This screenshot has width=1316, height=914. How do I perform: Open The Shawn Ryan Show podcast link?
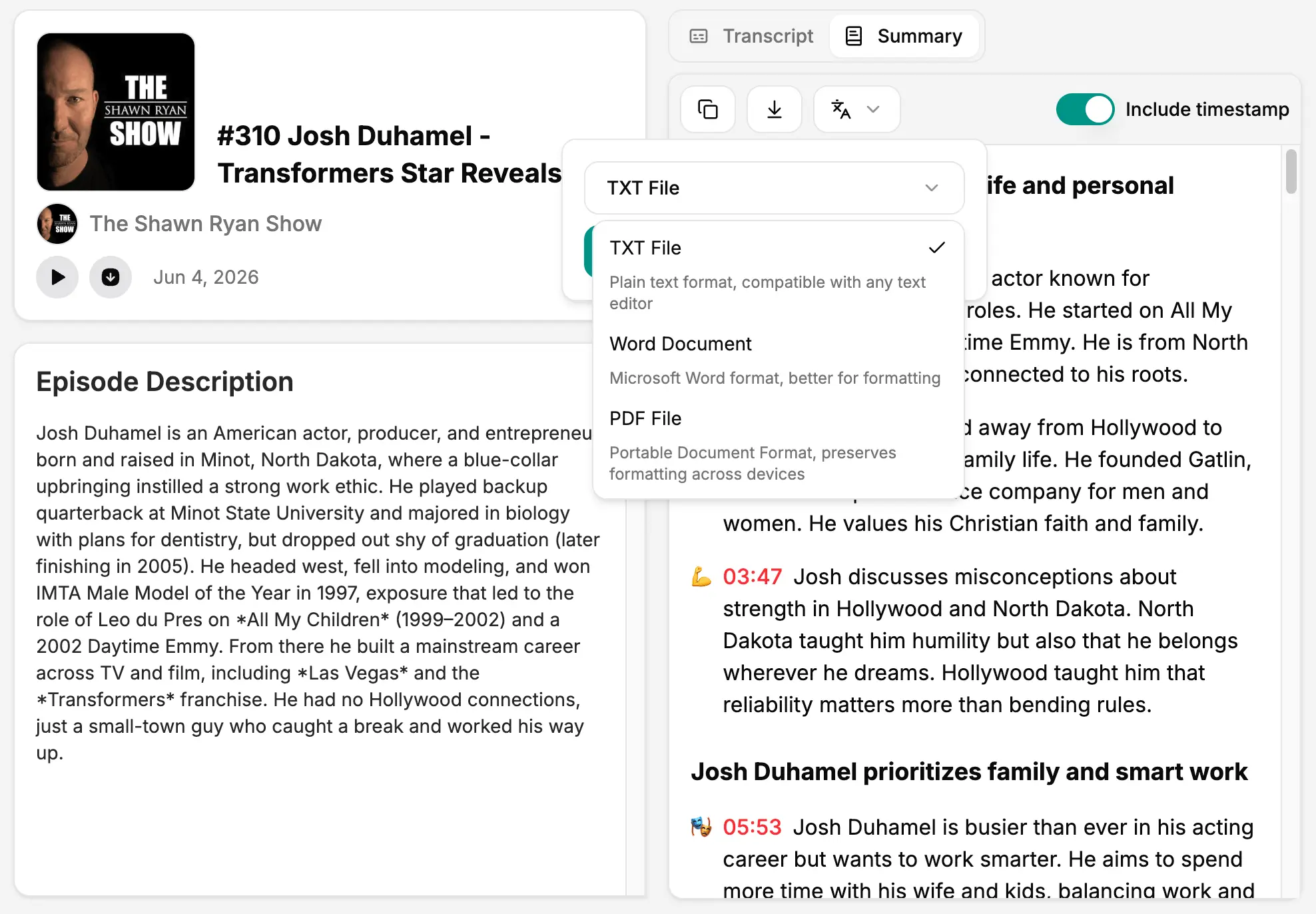click(206, 224)
